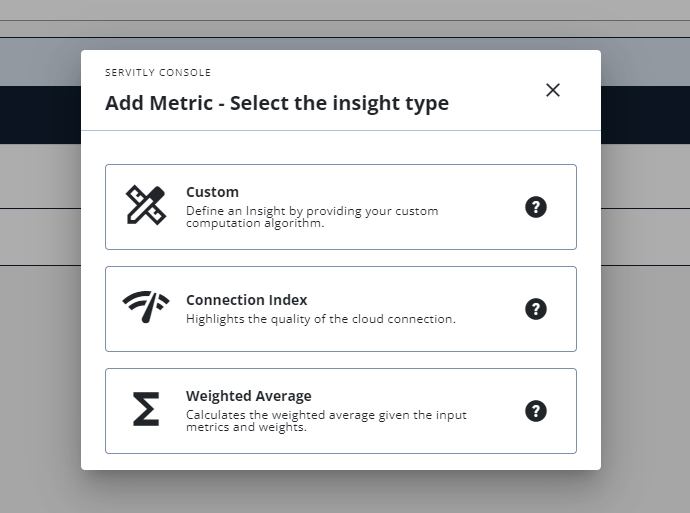This screenshot has height=513, width=690.
Task: Click the sigma Weighted Average icon
Action: point(146,410)
